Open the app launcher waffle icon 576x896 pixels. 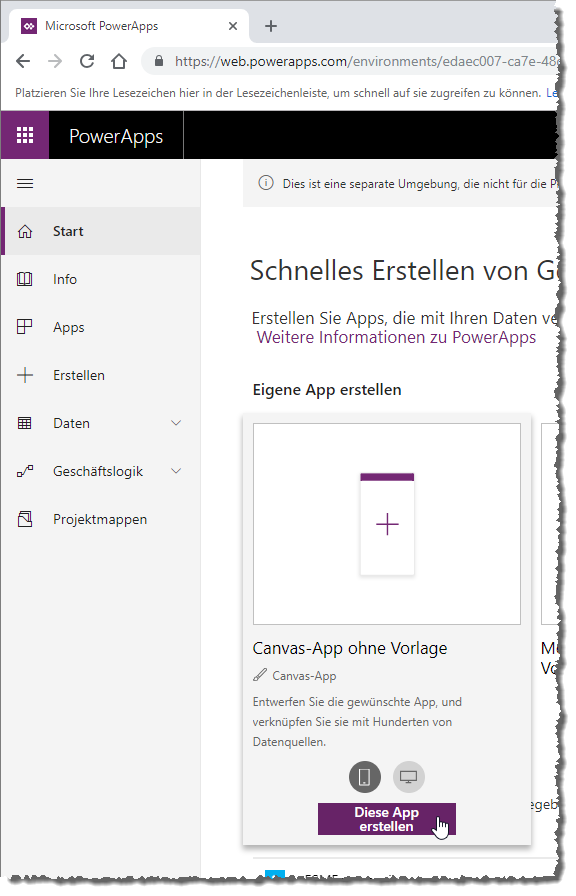pyautogui.click(x=25, y=135)
